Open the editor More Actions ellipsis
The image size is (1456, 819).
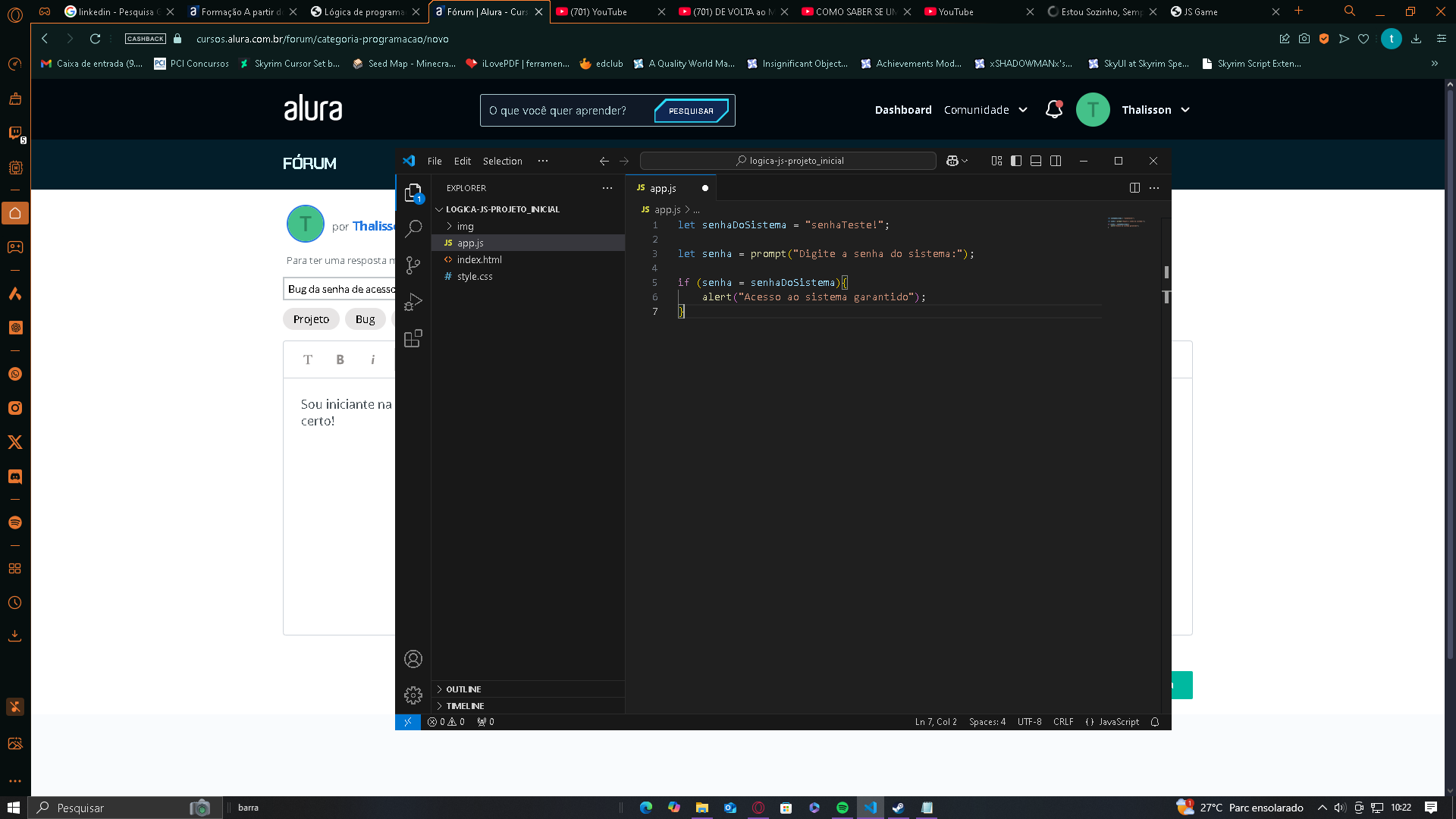point(1154,188)
